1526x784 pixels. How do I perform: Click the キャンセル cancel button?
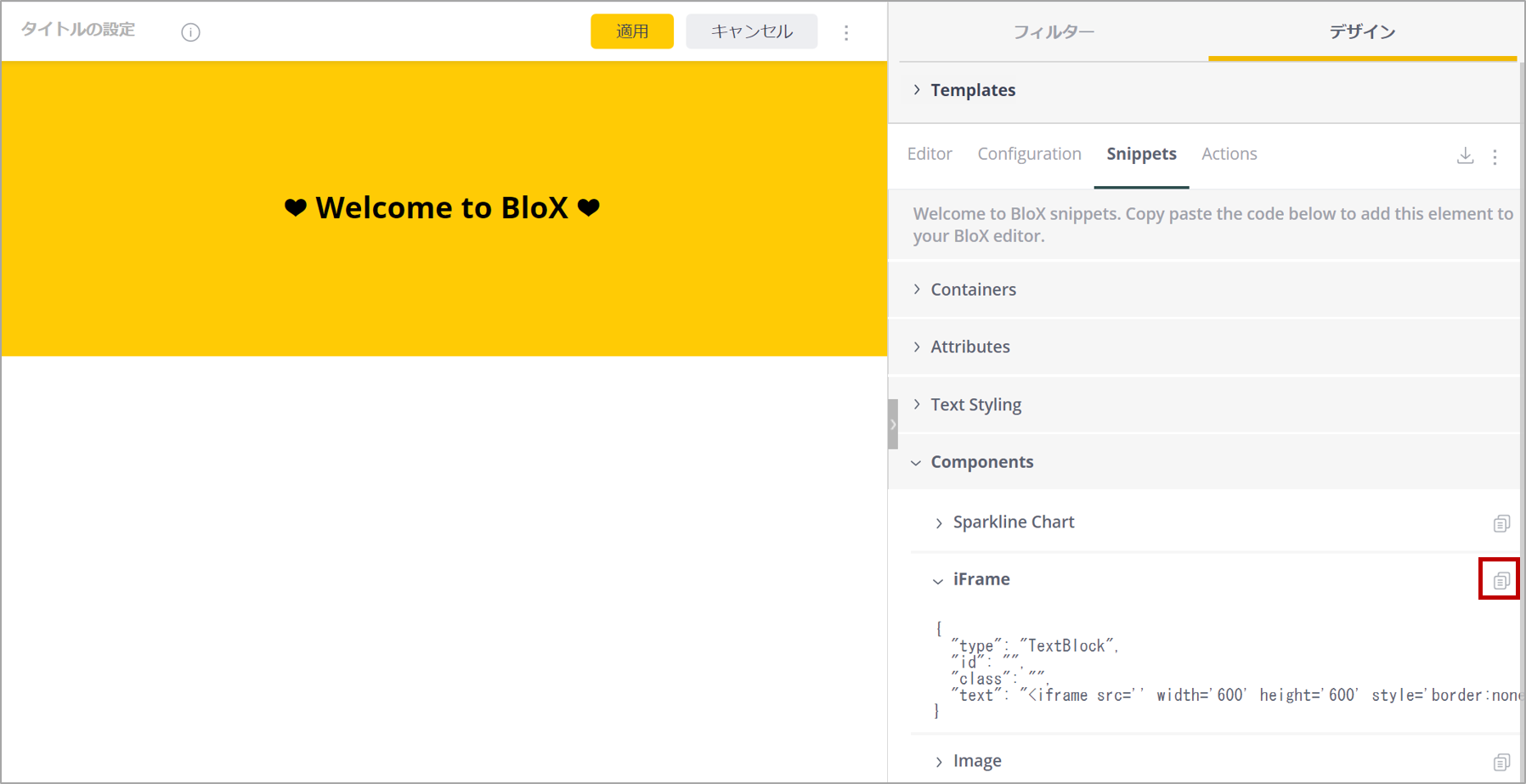pos(752,31)
